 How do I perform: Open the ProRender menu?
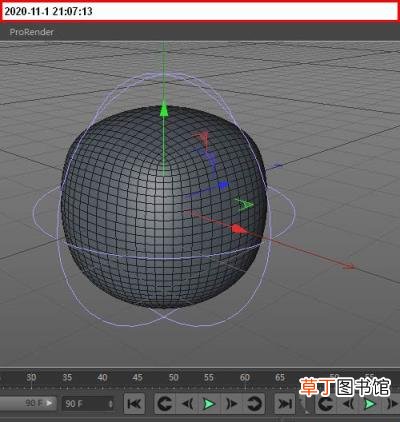pyautogui.click(x=32, y=32)
